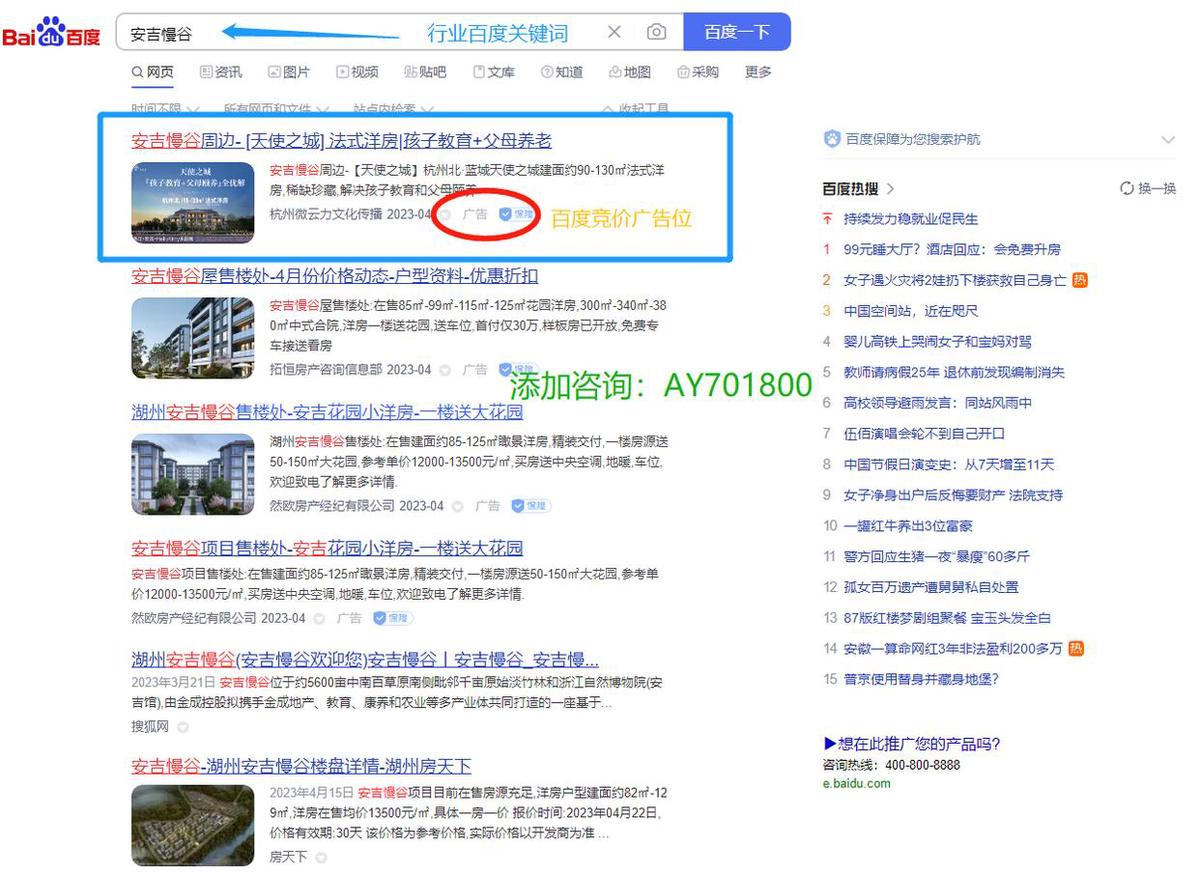Viewport: 1200px width, 874px height.
Task: Click the 天使之城 ad thumbnail image
Action: (x=192, y=203)
